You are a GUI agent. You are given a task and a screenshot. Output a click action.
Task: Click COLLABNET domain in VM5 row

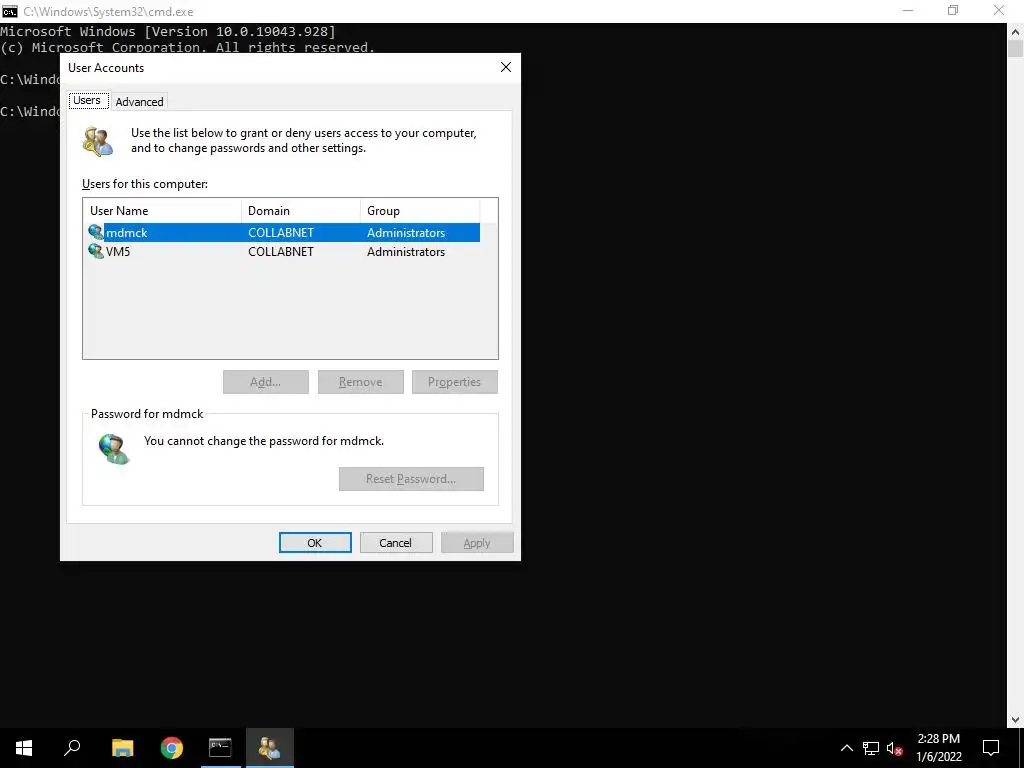click(281, 251)
